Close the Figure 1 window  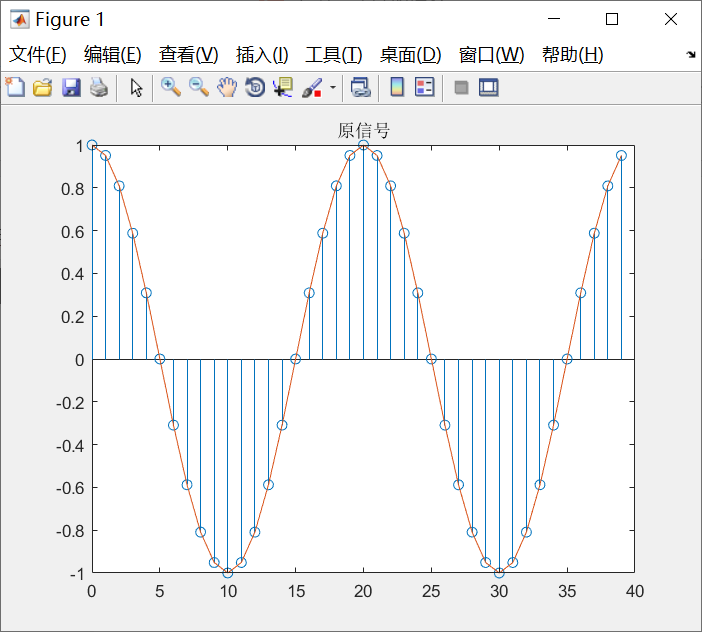point(671,19)
